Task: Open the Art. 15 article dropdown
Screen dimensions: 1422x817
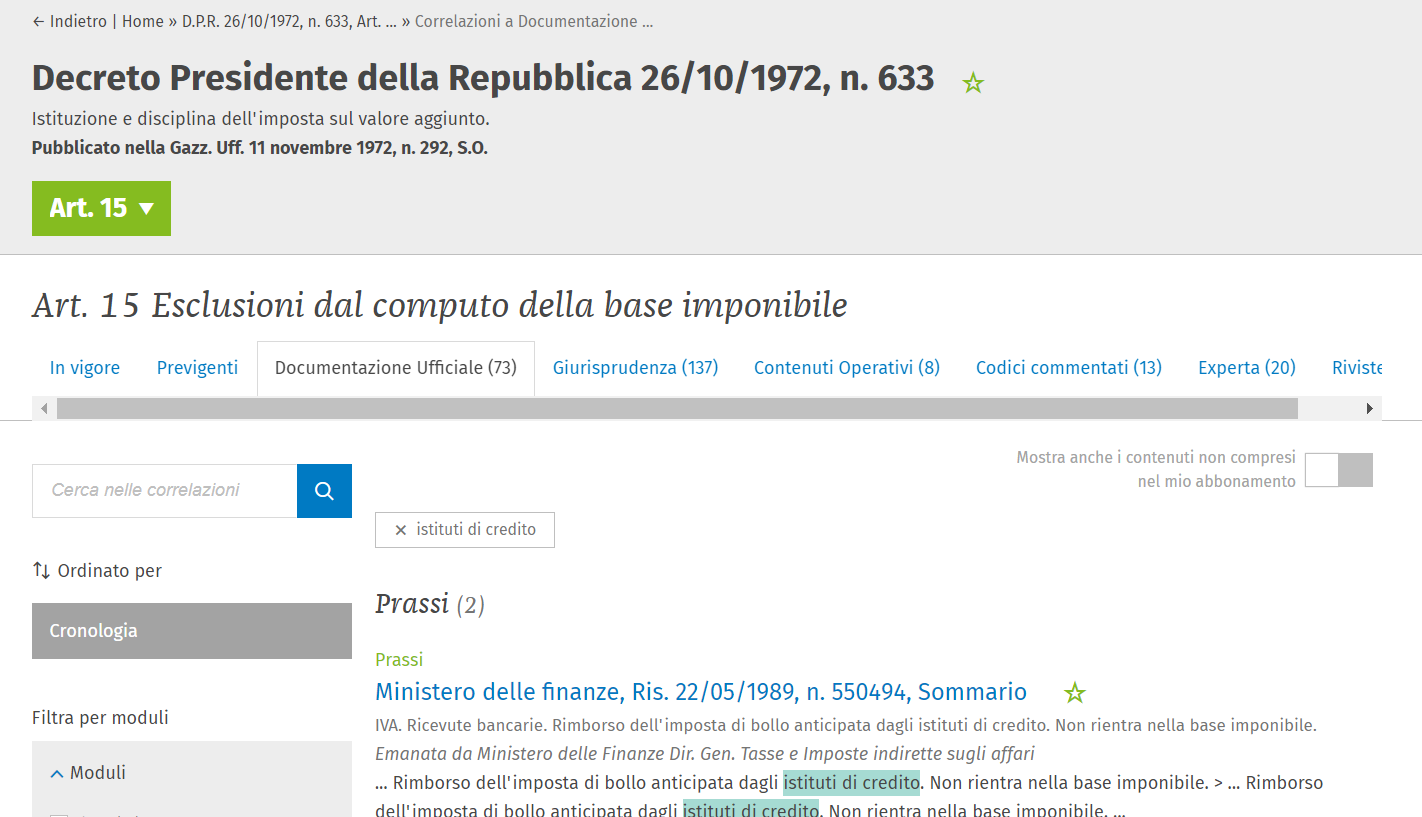Action: (101, 208)
